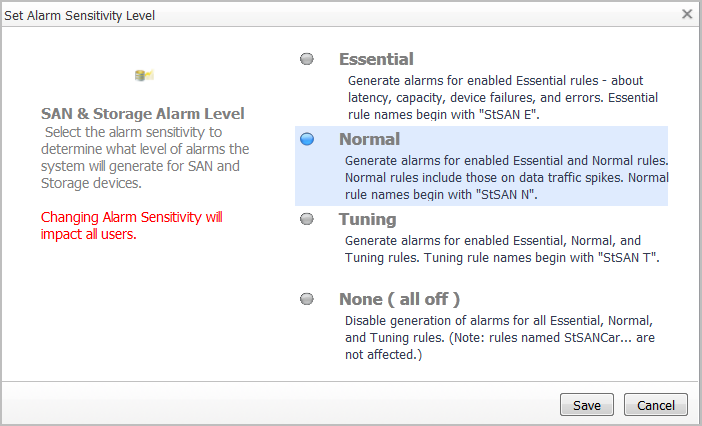
Task: Click the red Changing Alarm Sensitivity warning
Action: 132,225
